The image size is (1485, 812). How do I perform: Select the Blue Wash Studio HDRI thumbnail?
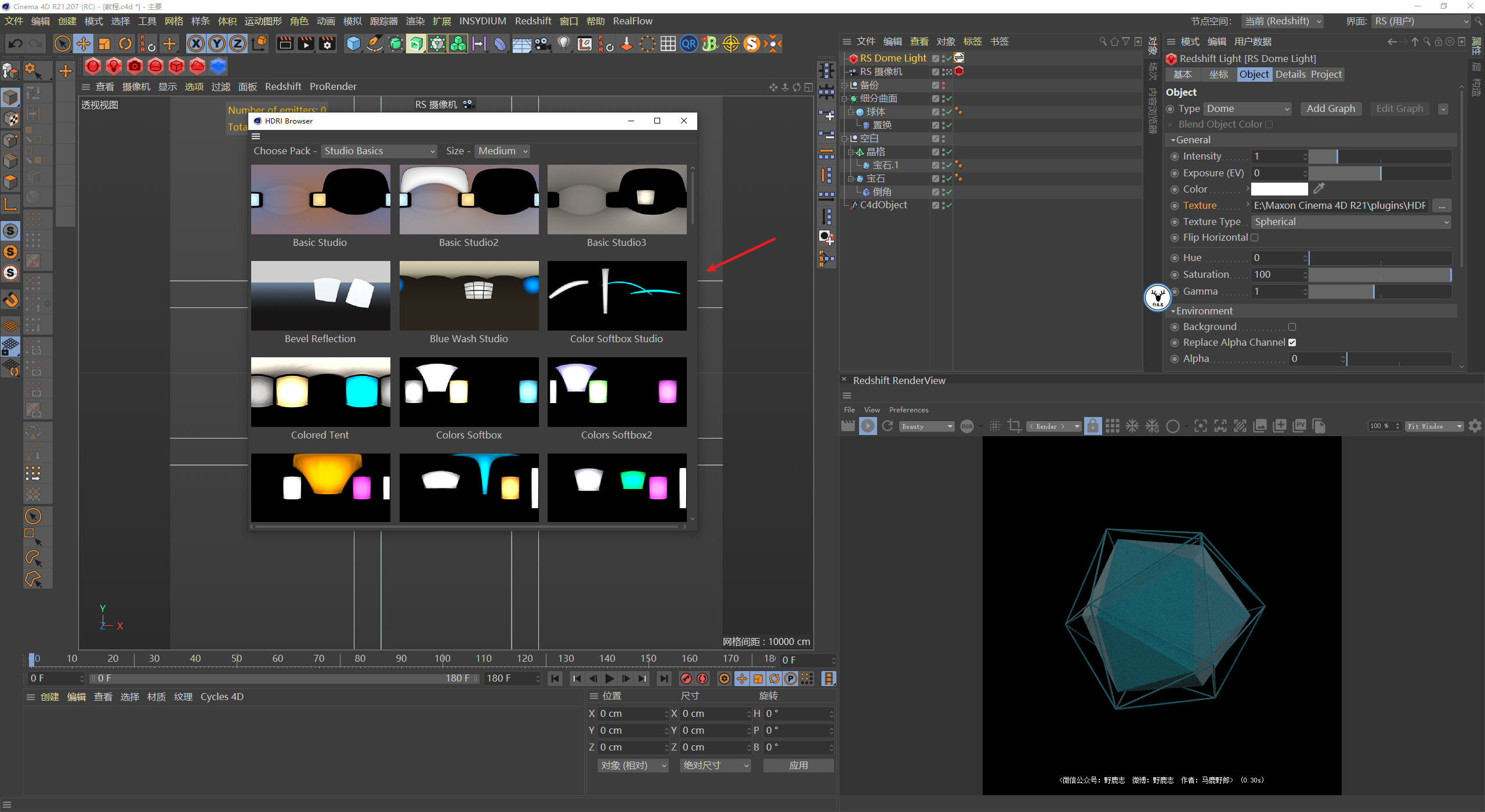[469, 296]
